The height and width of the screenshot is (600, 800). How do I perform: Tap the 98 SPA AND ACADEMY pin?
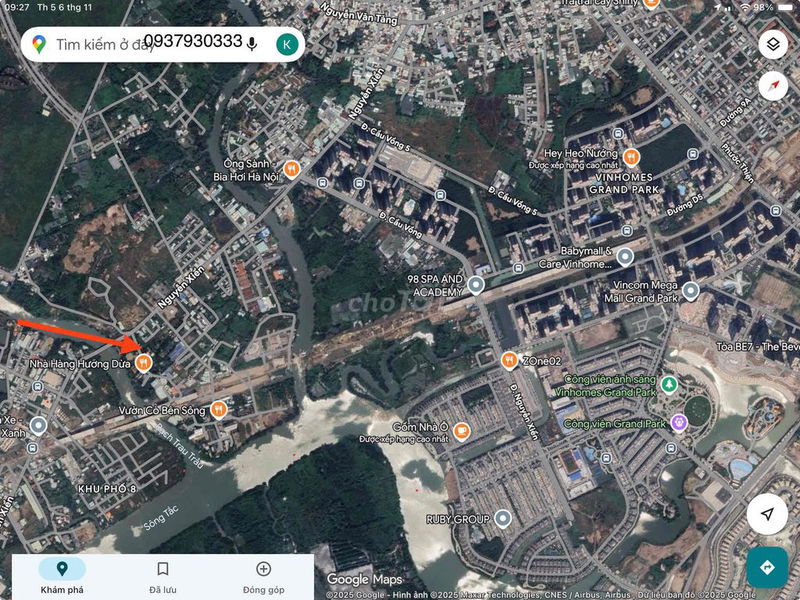point(476,285)
